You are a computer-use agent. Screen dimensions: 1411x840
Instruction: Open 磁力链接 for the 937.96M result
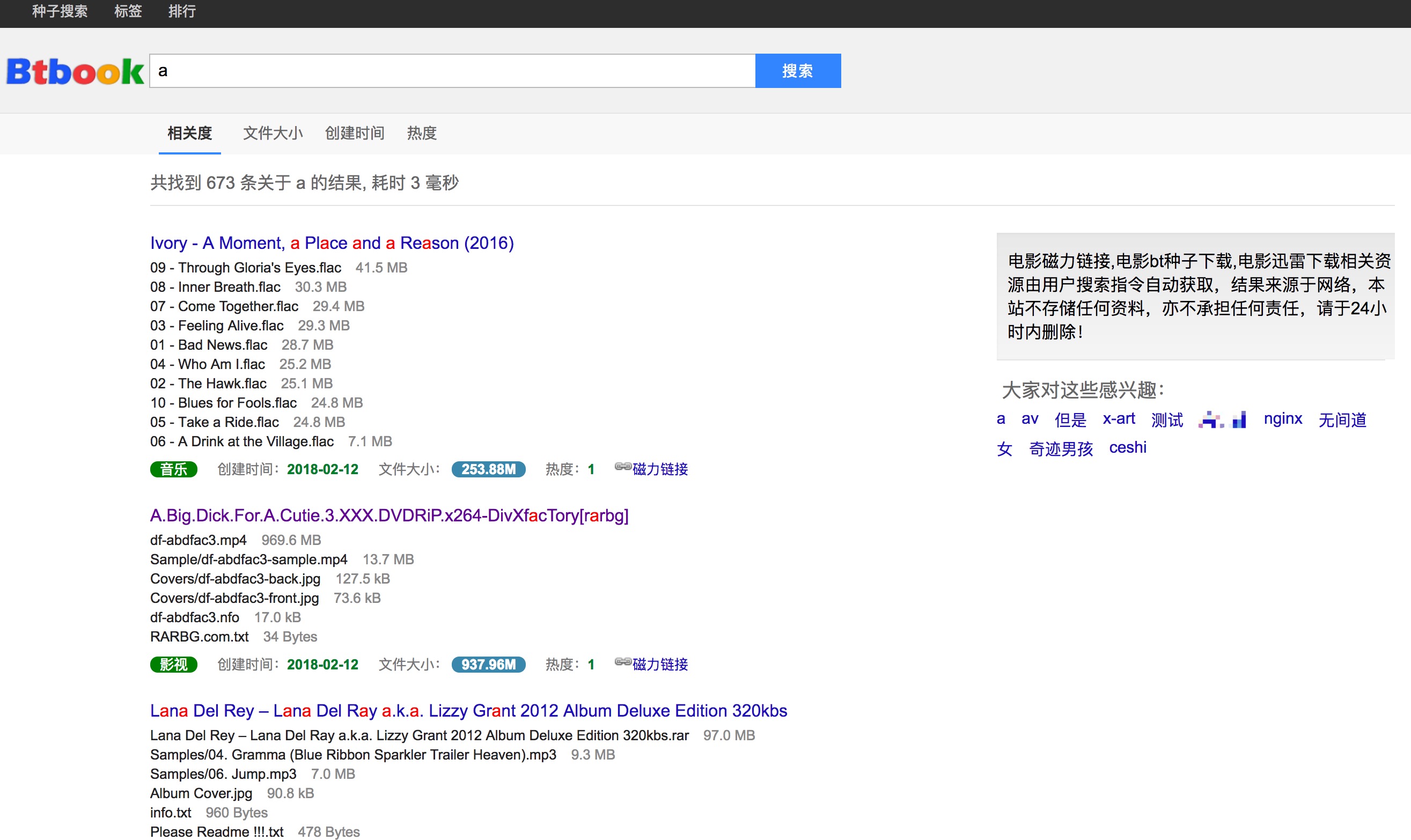(660, 665)
